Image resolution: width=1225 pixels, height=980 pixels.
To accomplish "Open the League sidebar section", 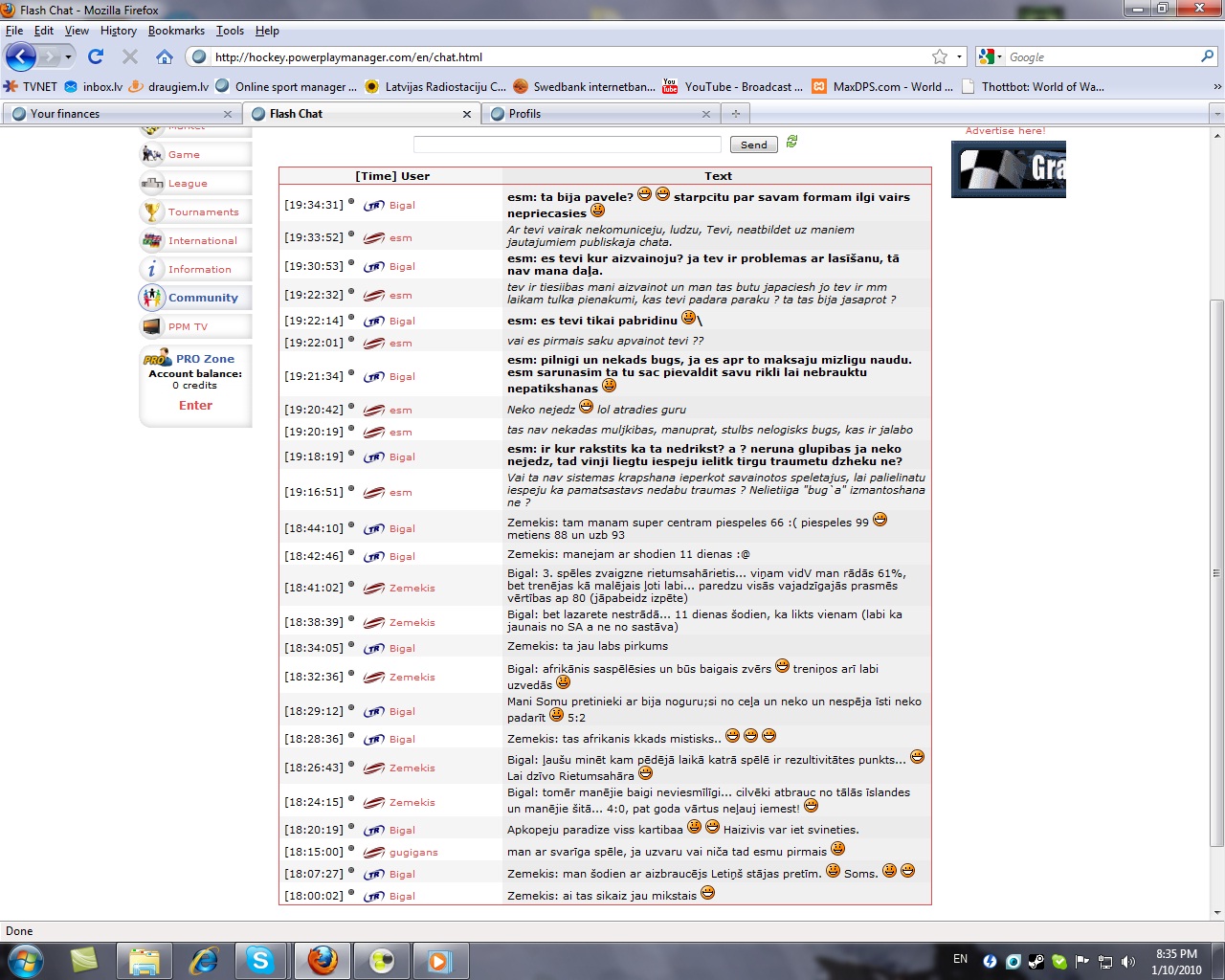I will tap(195, 183).
